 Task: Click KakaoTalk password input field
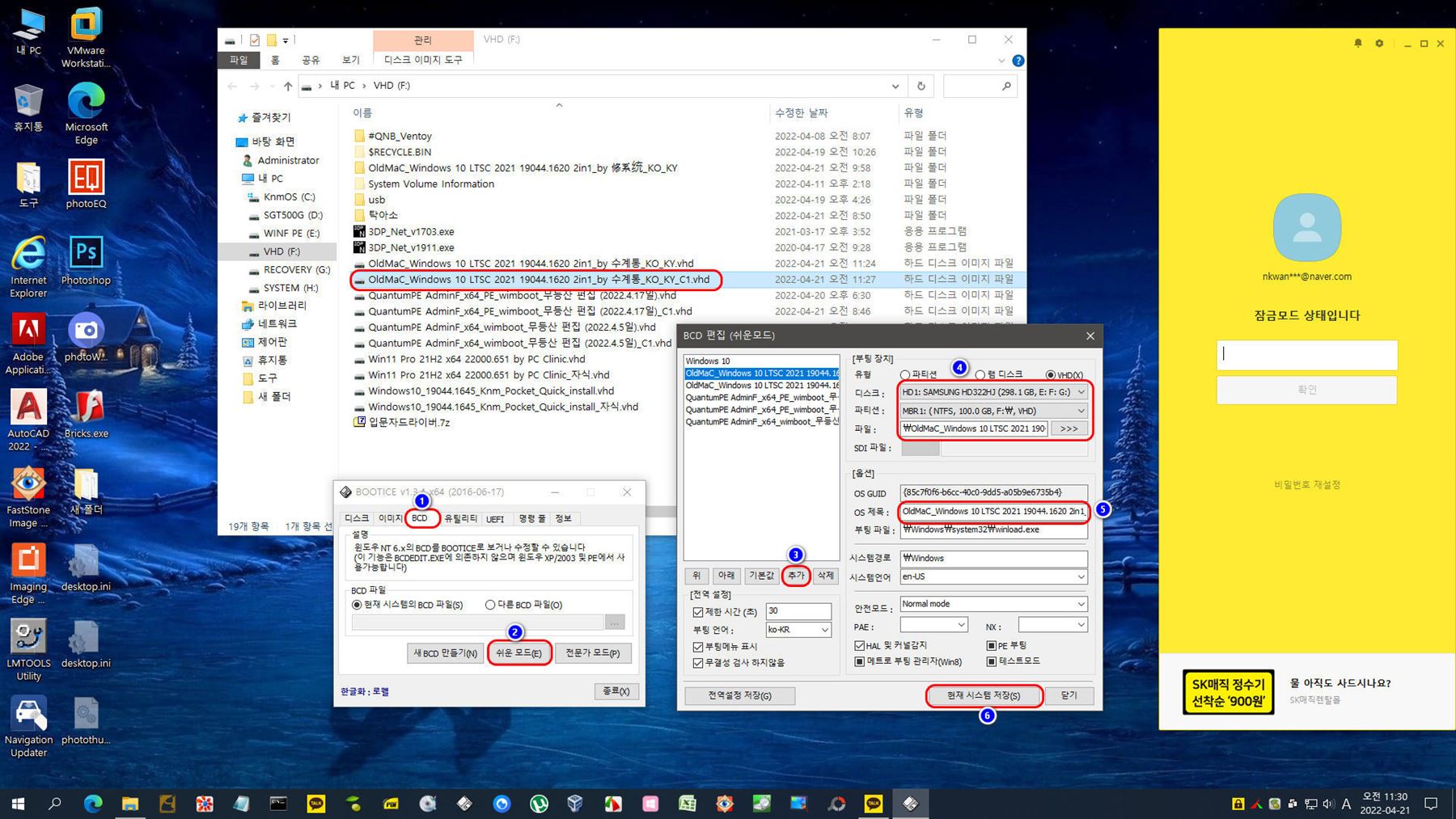point(1307,355)
